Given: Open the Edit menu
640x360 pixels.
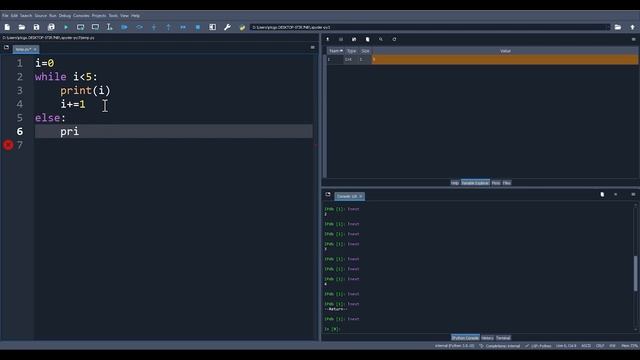Looking at the screenshot, I should (x=14, y=16).
